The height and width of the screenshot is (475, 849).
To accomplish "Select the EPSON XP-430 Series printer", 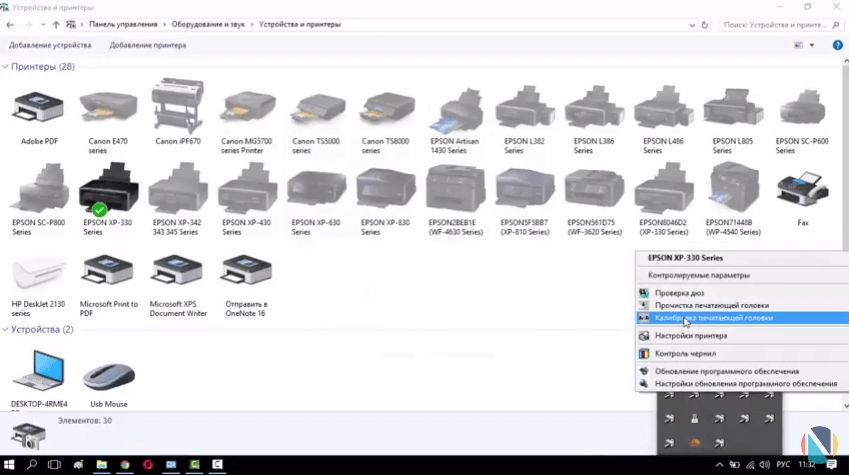I will click(x=247, y=188).
